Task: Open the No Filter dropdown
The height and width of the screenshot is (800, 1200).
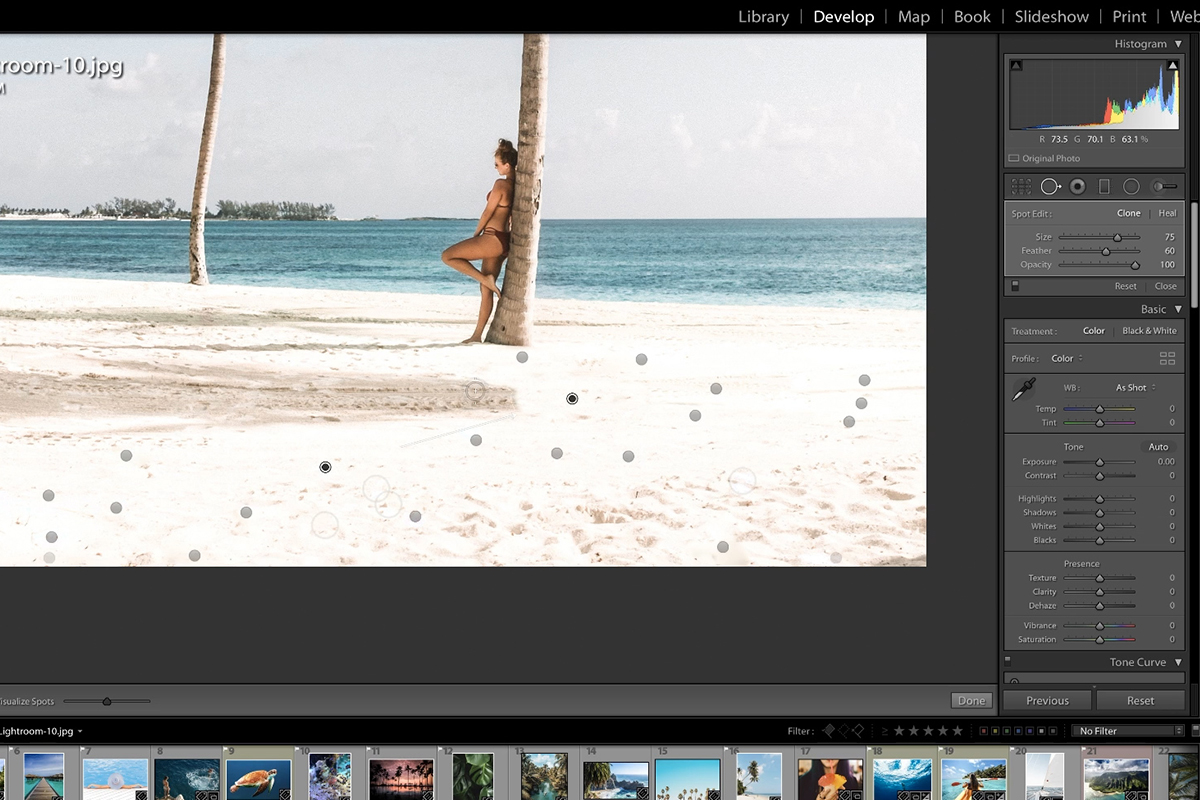Action: pyautogui.click(x=1128, y=730)
